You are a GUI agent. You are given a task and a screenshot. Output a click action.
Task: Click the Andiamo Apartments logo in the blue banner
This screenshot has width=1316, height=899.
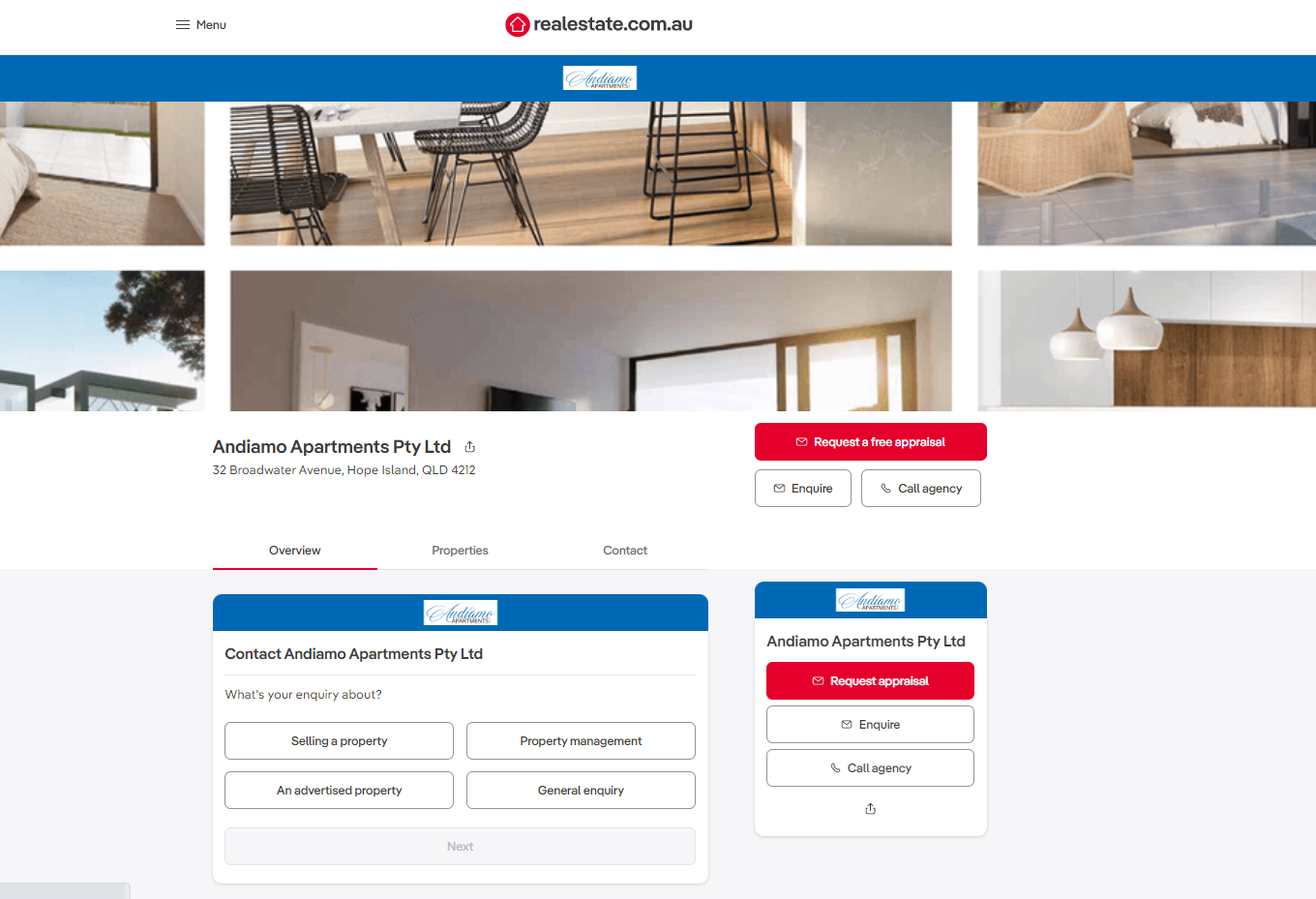coord(600,78)
